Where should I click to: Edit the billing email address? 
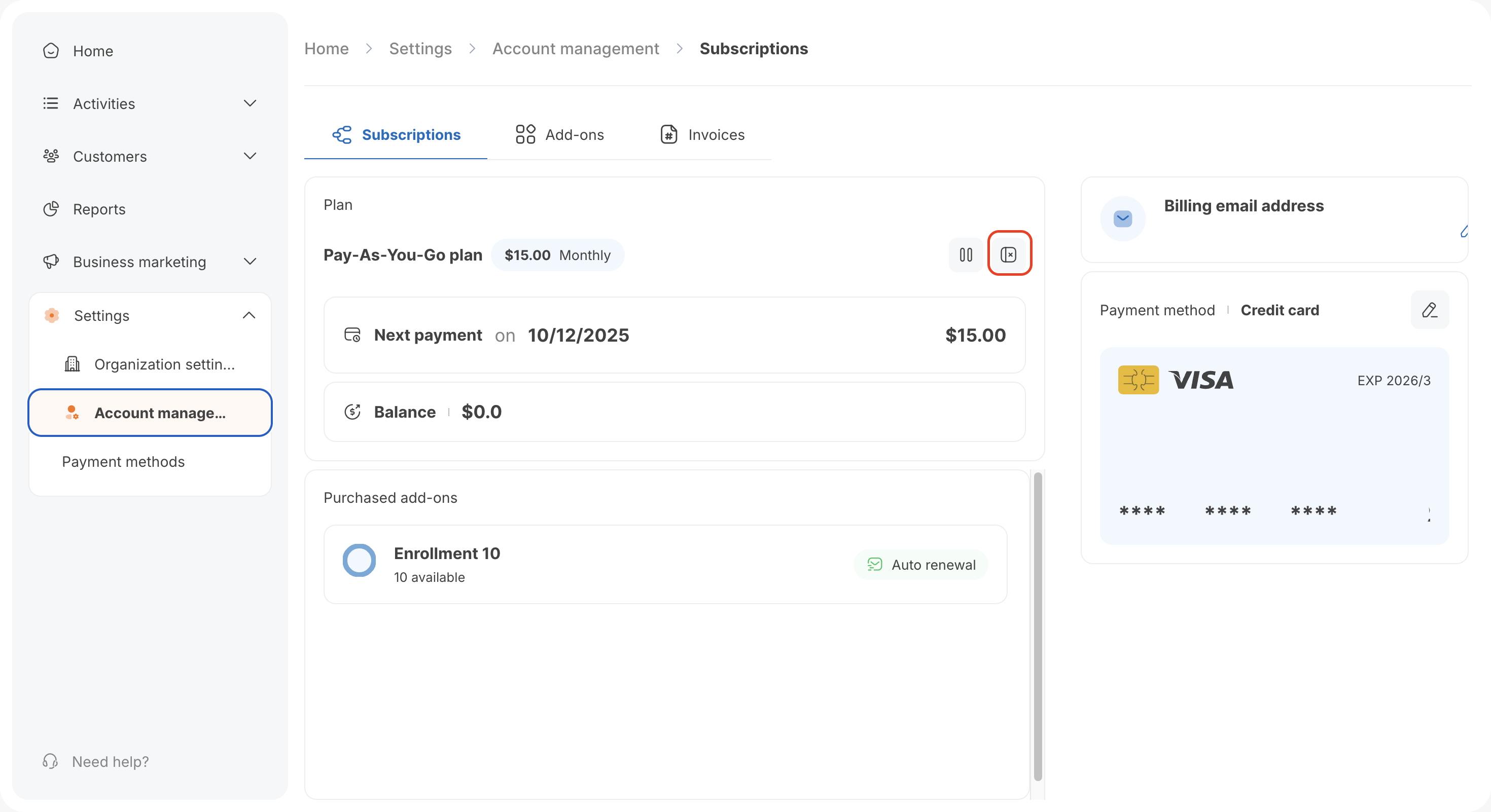1464,232
